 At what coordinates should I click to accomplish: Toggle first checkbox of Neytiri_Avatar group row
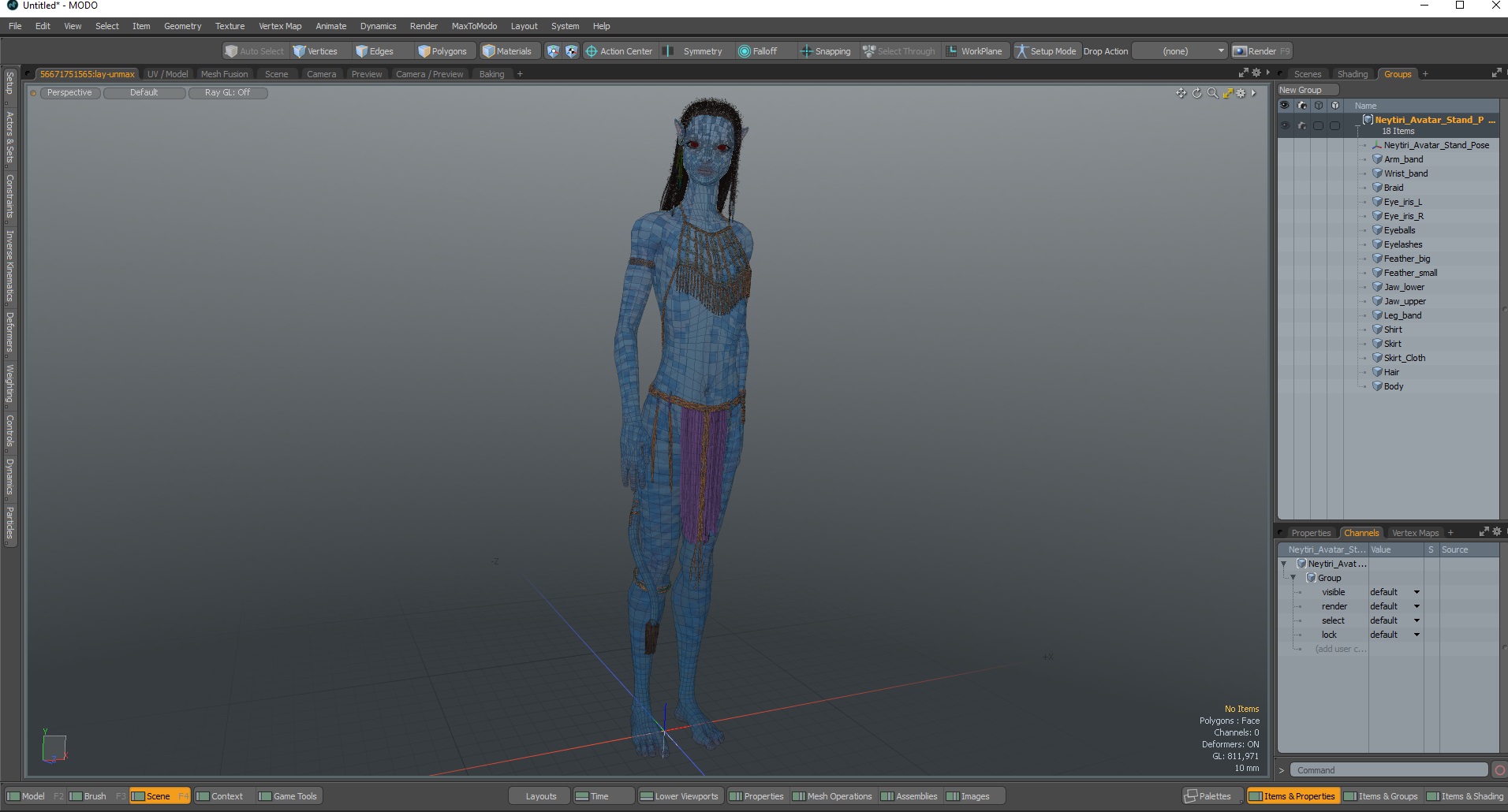click(1318, 125)
